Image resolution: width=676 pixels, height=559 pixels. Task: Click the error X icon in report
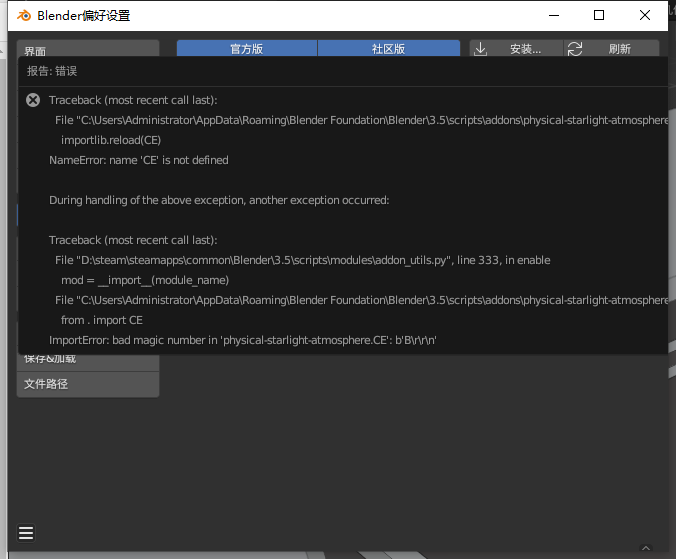tap(33, 100)
